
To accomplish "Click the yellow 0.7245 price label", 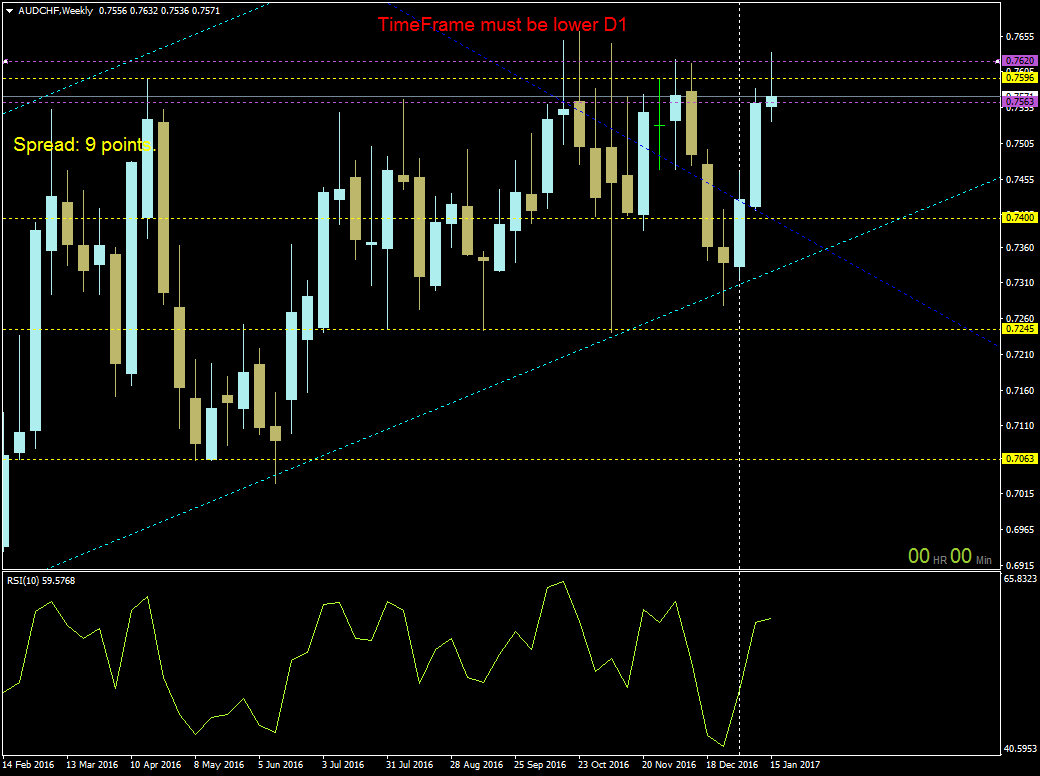I will pyautogui.click(x=1020, y=329).
